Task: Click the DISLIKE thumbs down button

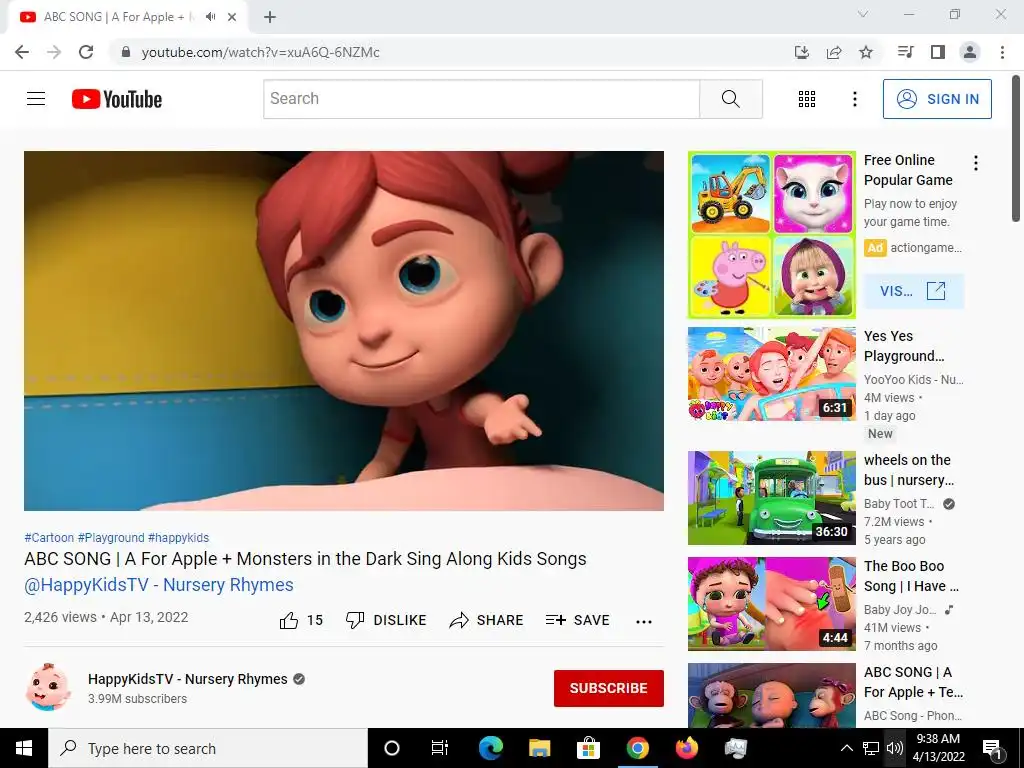Action: 386,620
